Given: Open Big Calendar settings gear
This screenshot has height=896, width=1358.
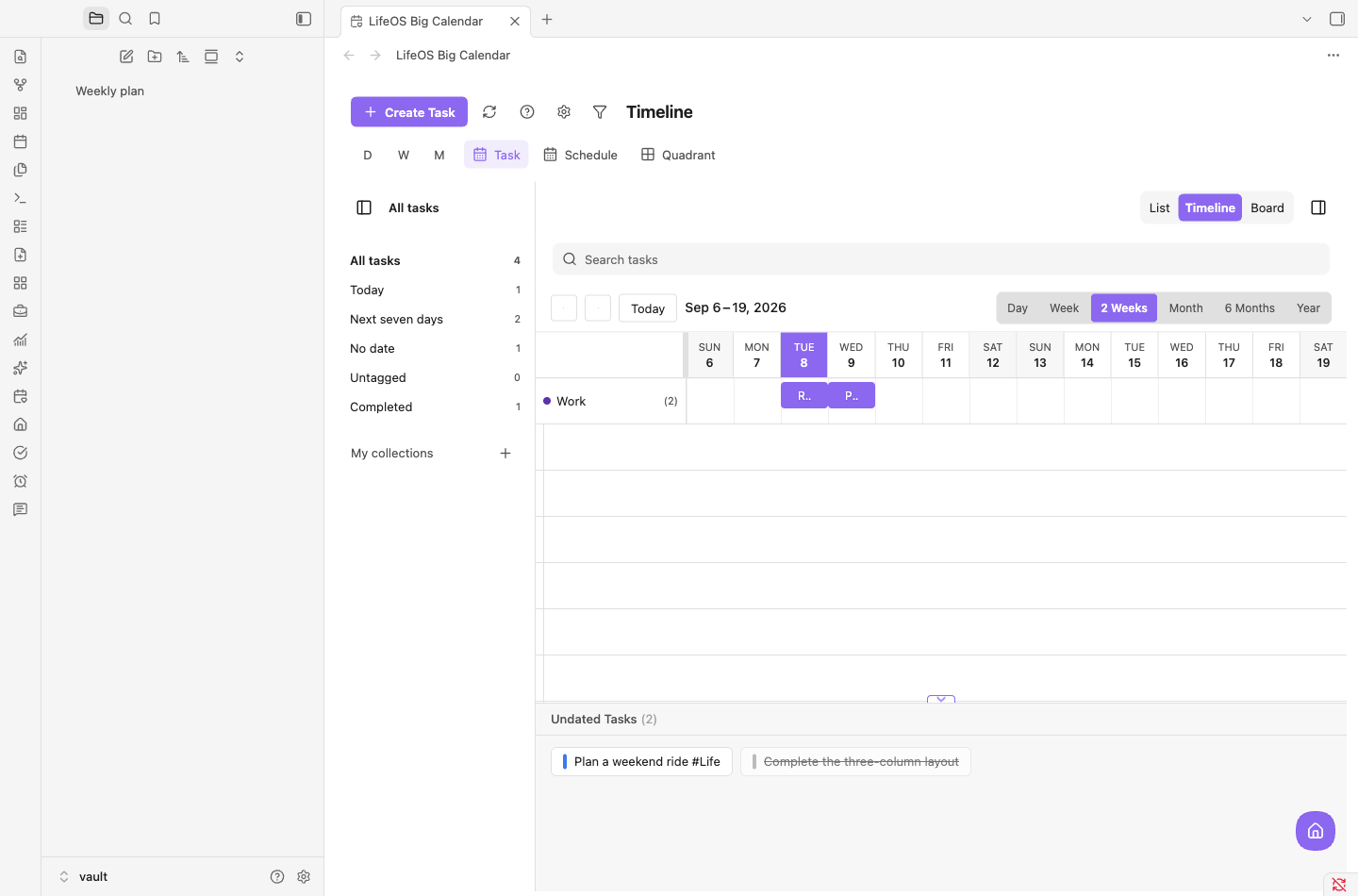Looking at the screenshot, I should click(x=564, y=112).
